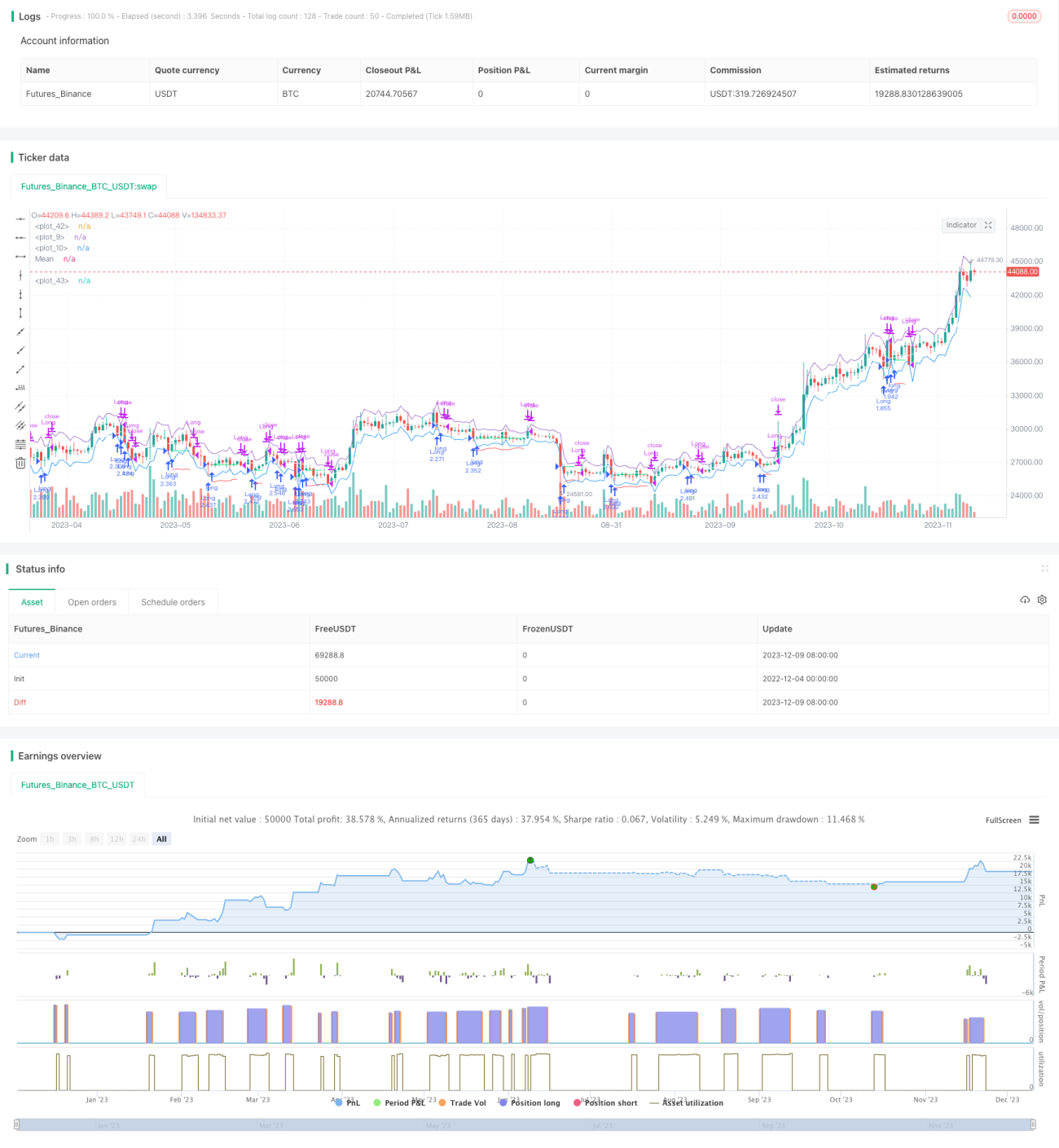
Task: Set zoom range to 24h
Action: [139, 839]
